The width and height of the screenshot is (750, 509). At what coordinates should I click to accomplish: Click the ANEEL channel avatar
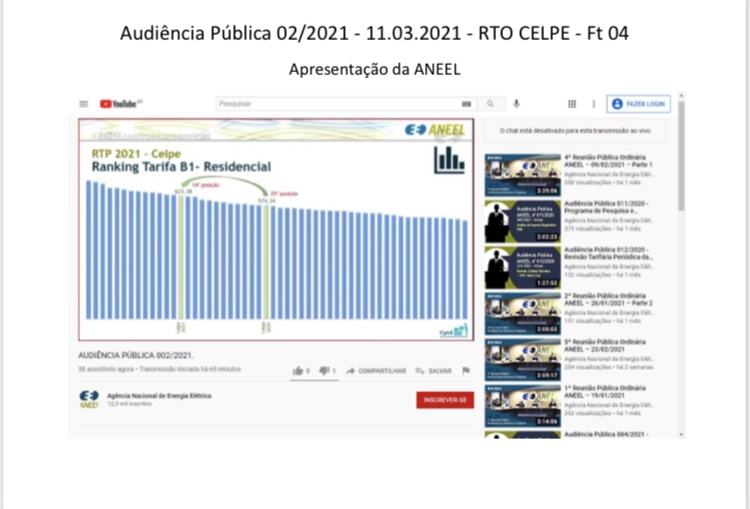tap(89, 398)
